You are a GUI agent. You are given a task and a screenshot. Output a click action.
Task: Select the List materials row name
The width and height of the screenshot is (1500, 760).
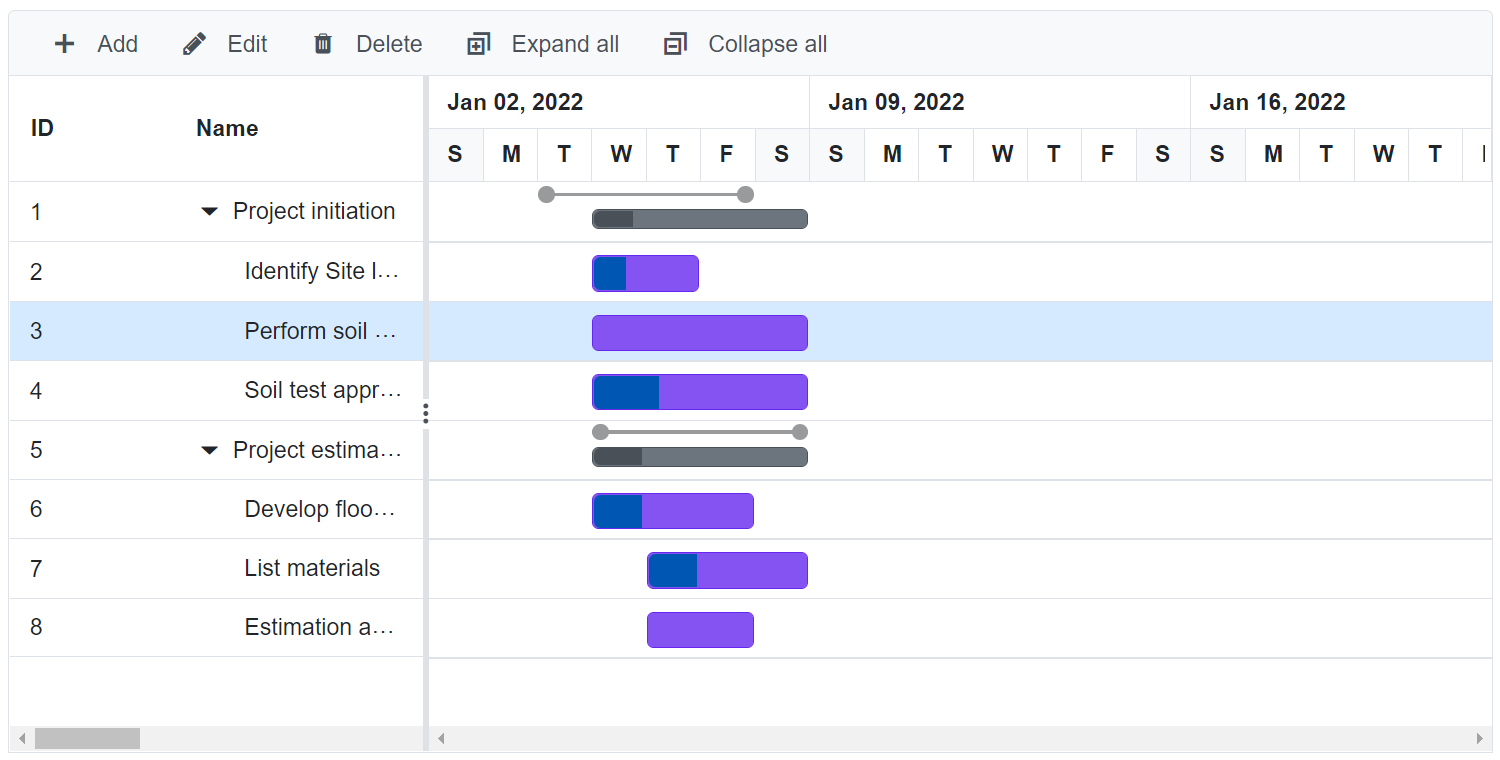coord(312,568)
